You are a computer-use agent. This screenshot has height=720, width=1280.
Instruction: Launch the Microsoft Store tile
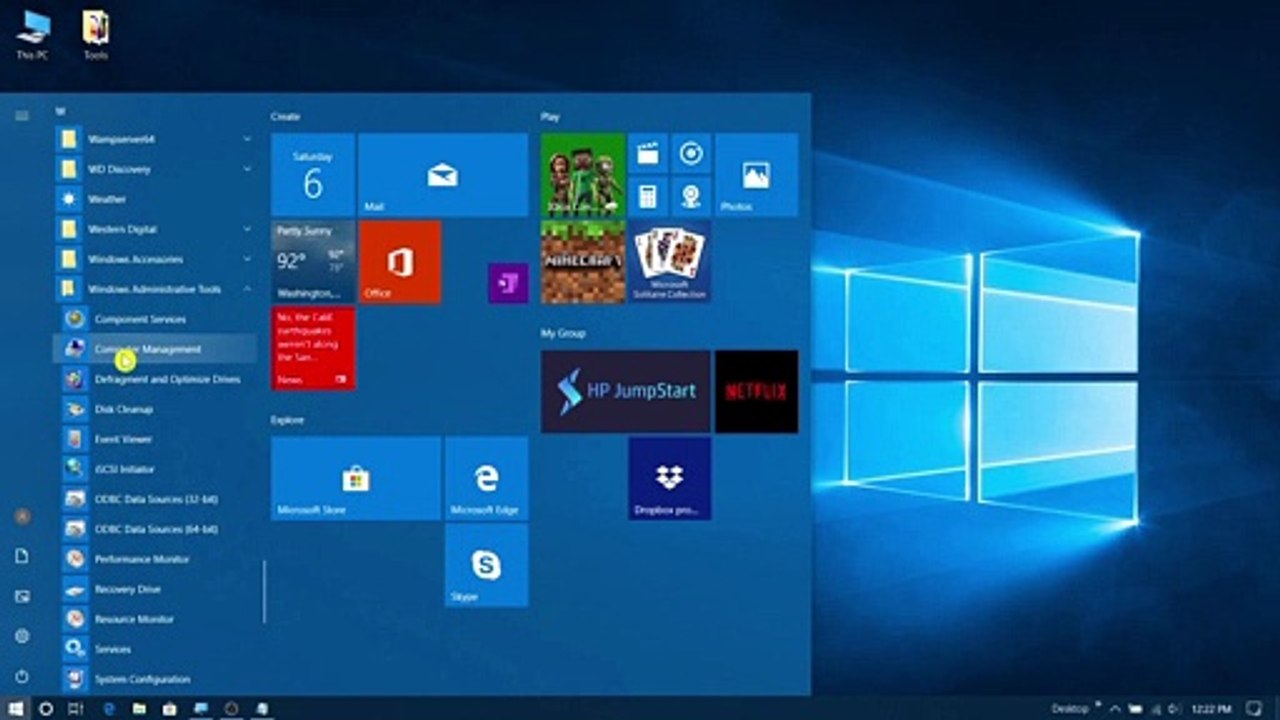(356, 478)
